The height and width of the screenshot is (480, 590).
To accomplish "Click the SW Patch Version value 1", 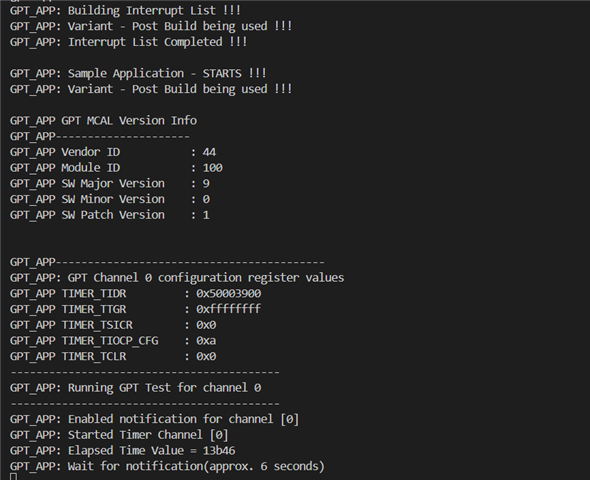I will 206,215.
